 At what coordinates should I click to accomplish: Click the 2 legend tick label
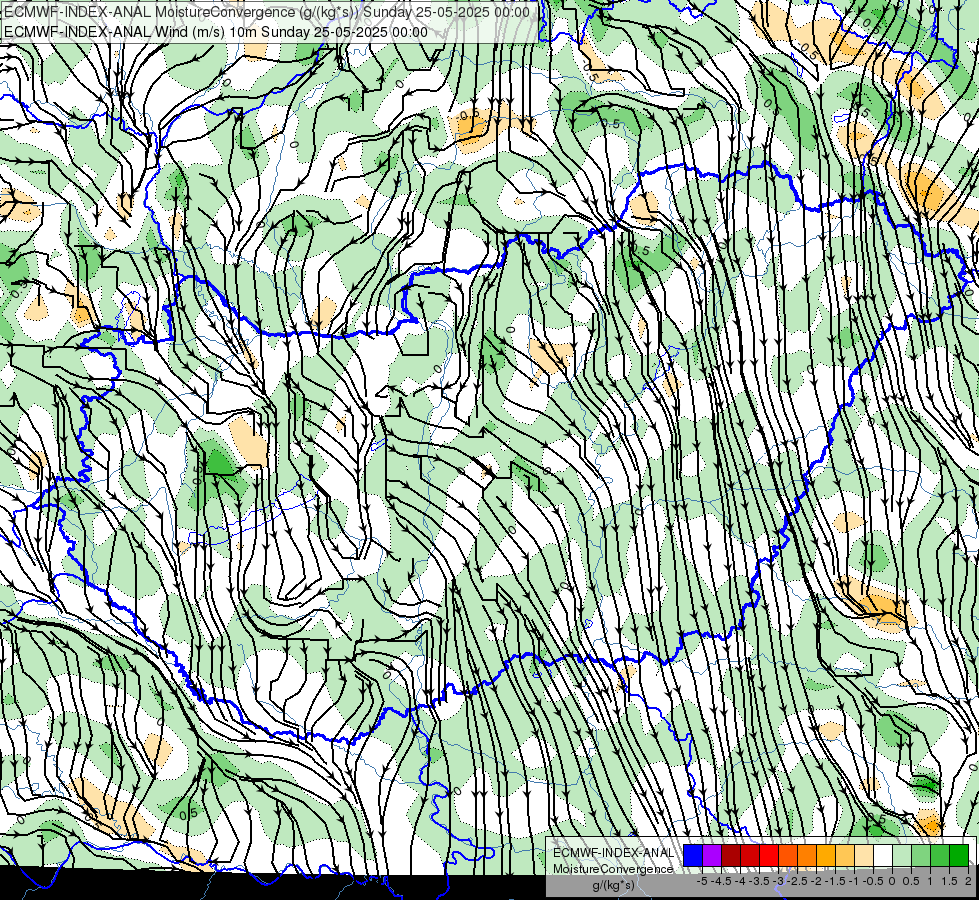coord(968,881)
